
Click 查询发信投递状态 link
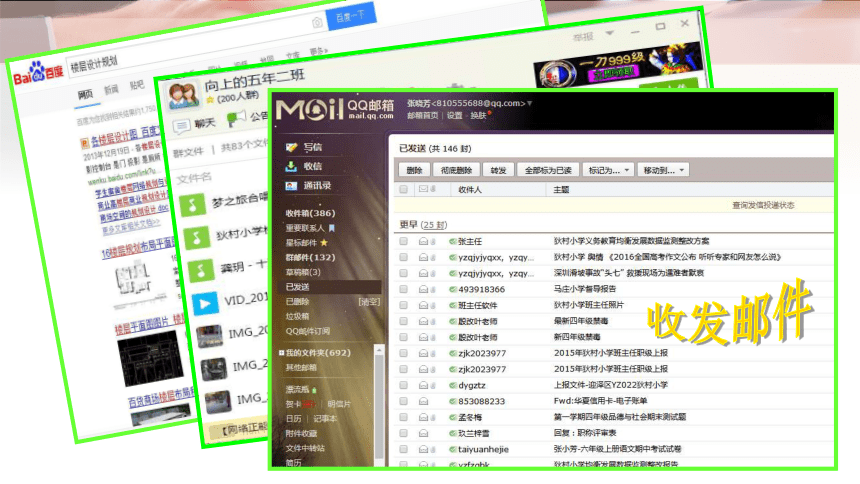tap(763, 205)
